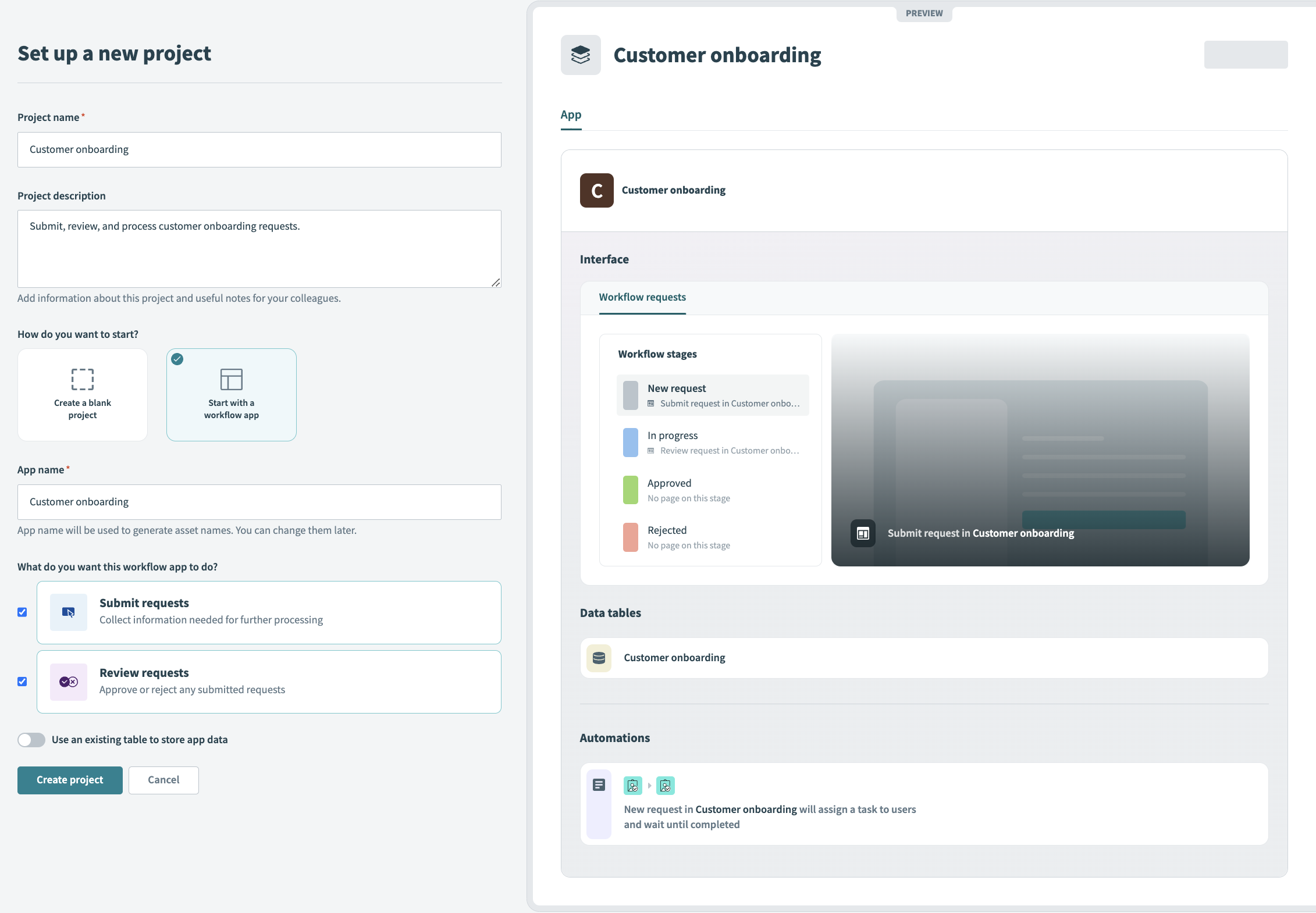Image resolution: width=1316 pixels, height=913 pixels.
Task: Click the green Approved stage swatch
Action: click(x=631, y=490)
